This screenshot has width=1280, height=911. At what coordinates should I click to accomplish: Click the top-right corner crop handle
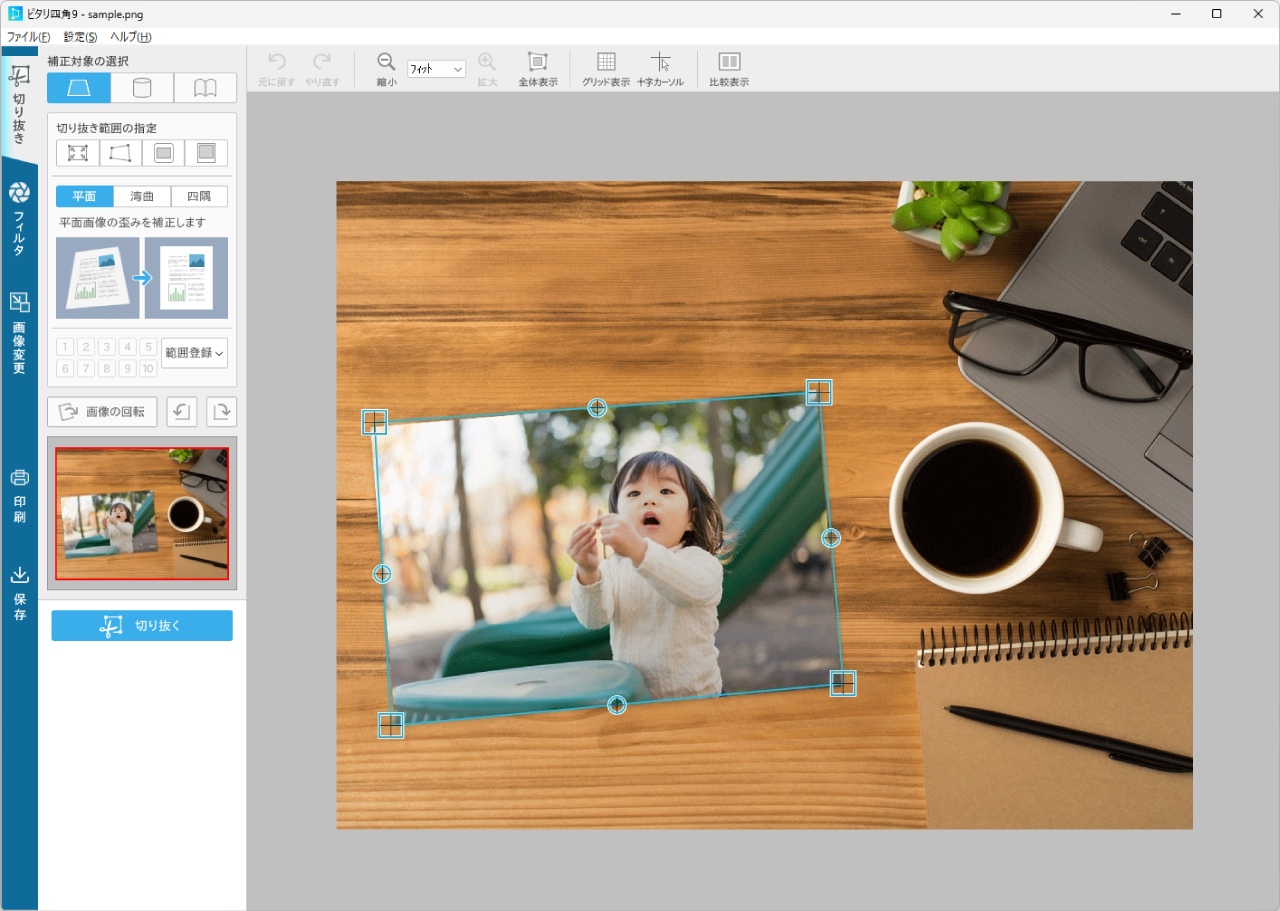pos(819,392)
